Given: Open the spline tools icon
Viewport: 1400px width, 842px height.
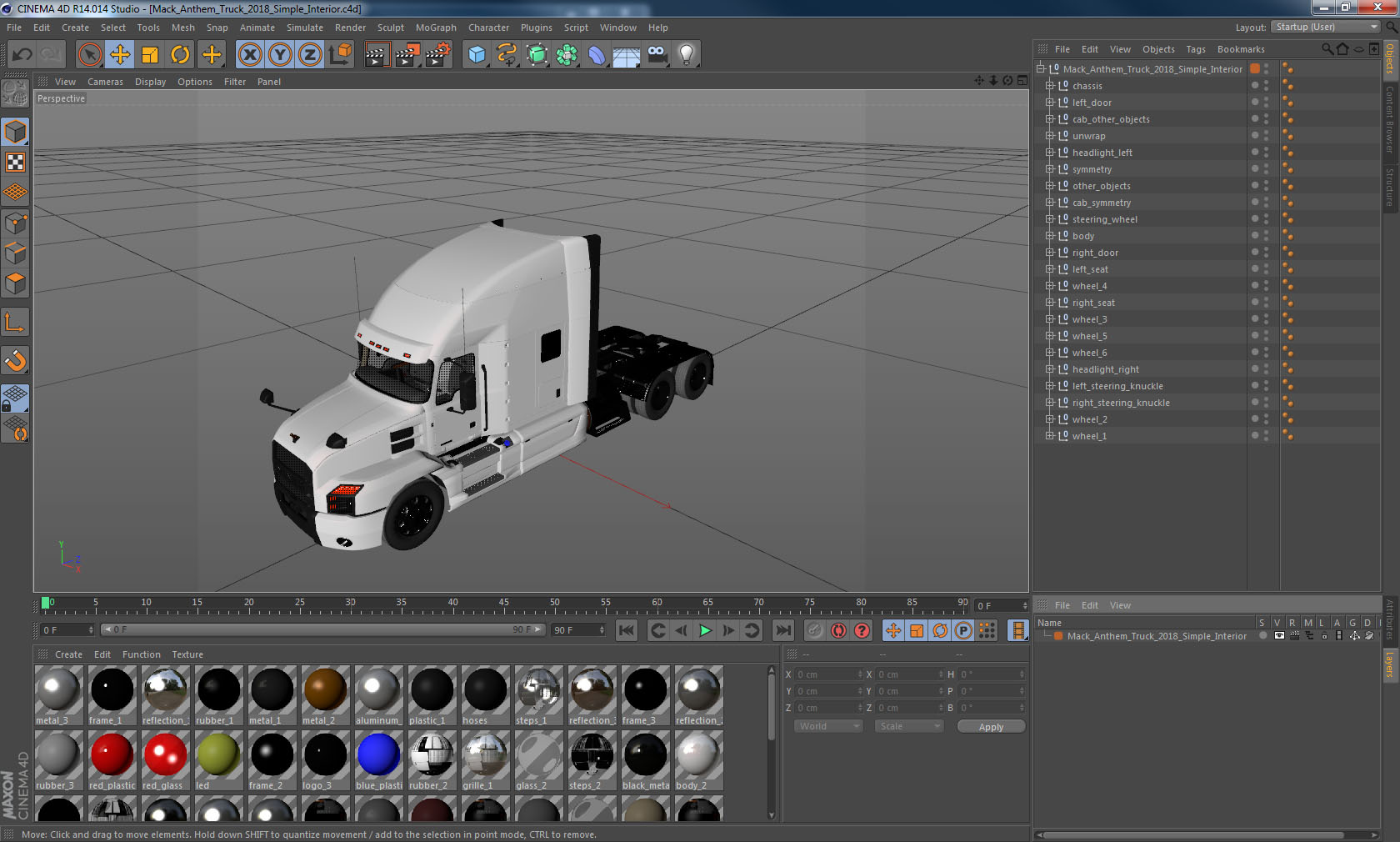Looking at the screenshot, I should [x=507, y=55].
